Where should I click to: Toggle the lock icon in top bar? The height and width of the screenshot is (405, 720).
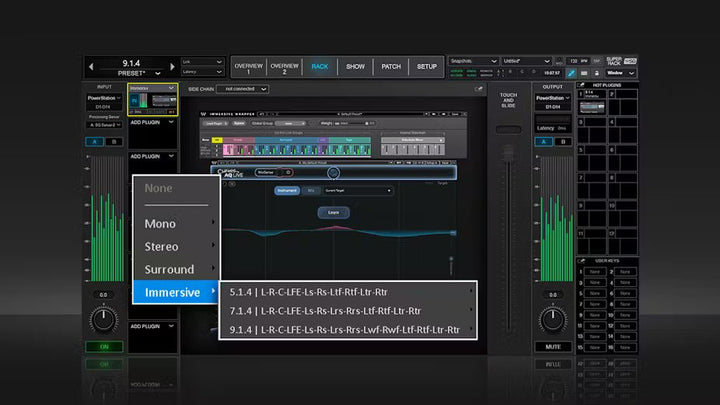(x=596, y=73)
